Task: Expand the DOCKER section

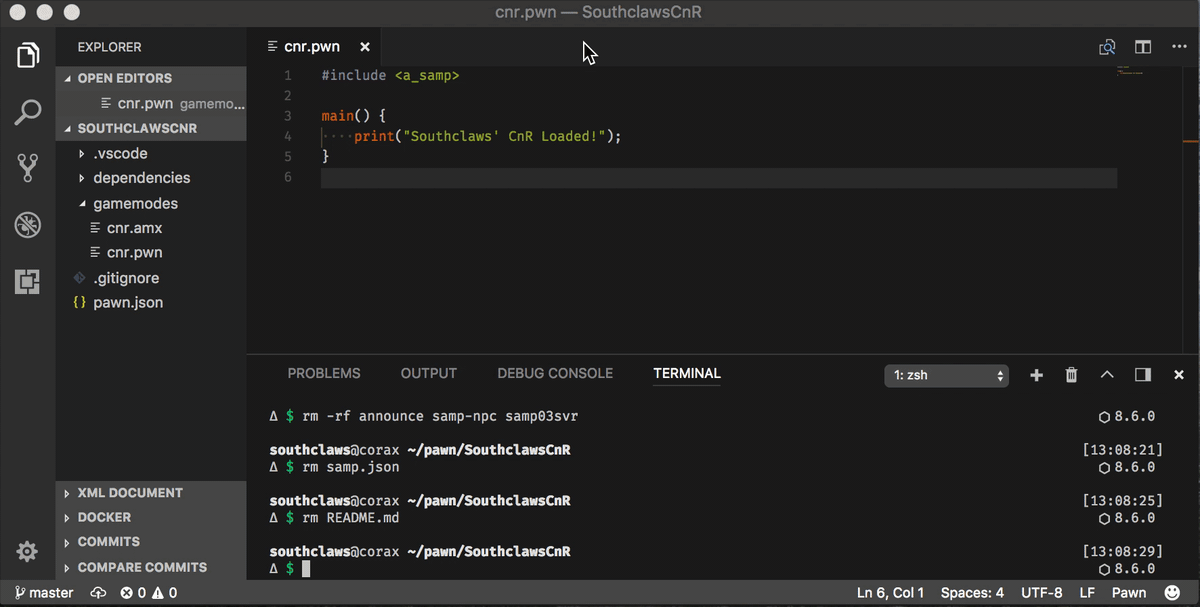Action: tap(151, 517)
